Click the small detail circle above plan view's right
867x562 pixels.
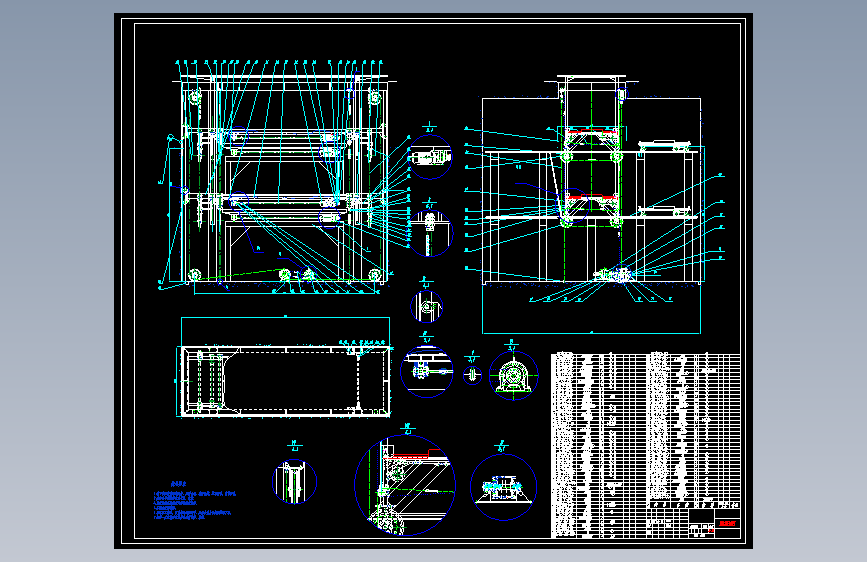(427, 306)
